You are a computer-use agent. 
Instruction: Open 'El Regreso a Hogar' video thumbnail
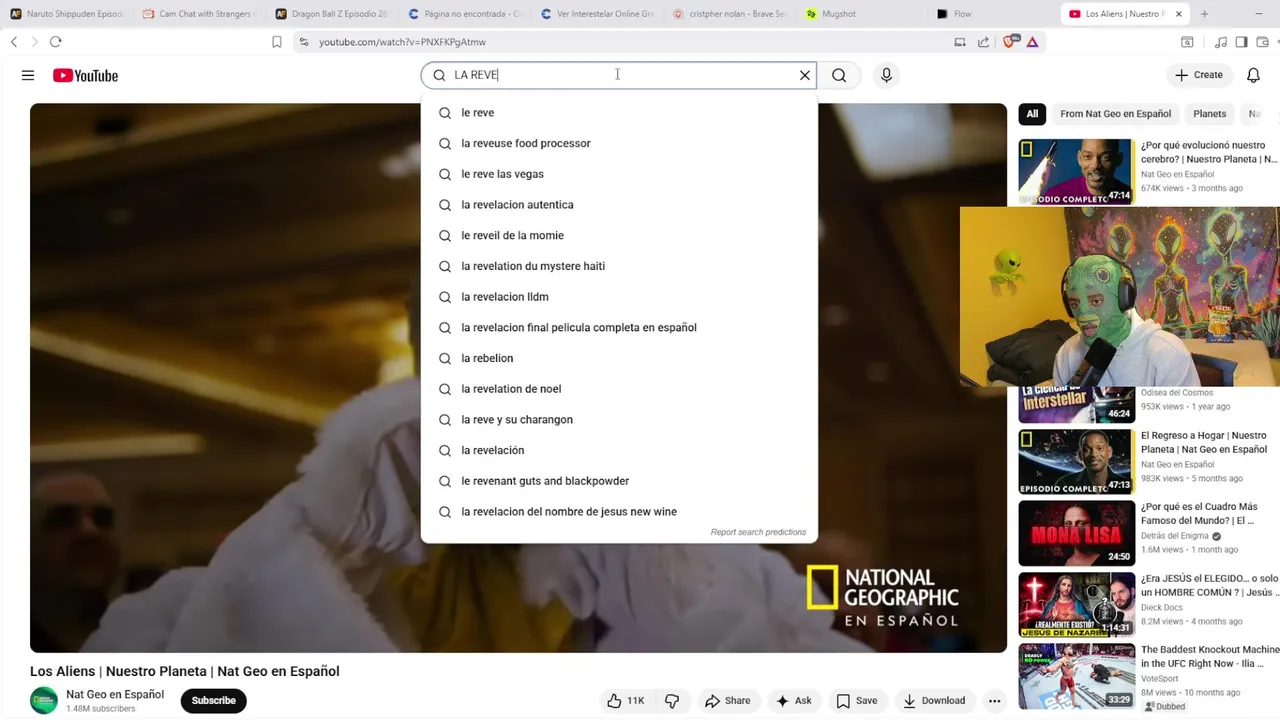tap(1076, 462)
